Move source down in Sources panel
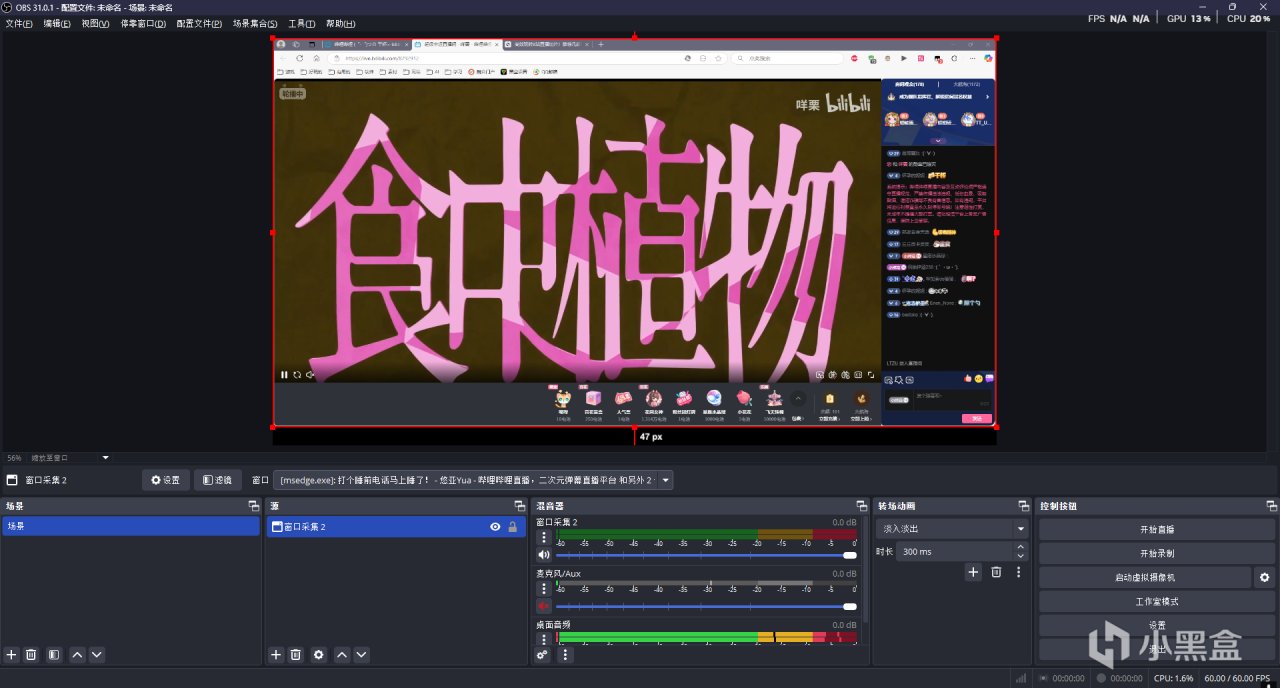 pyautogui.click(x=362, y=655)
